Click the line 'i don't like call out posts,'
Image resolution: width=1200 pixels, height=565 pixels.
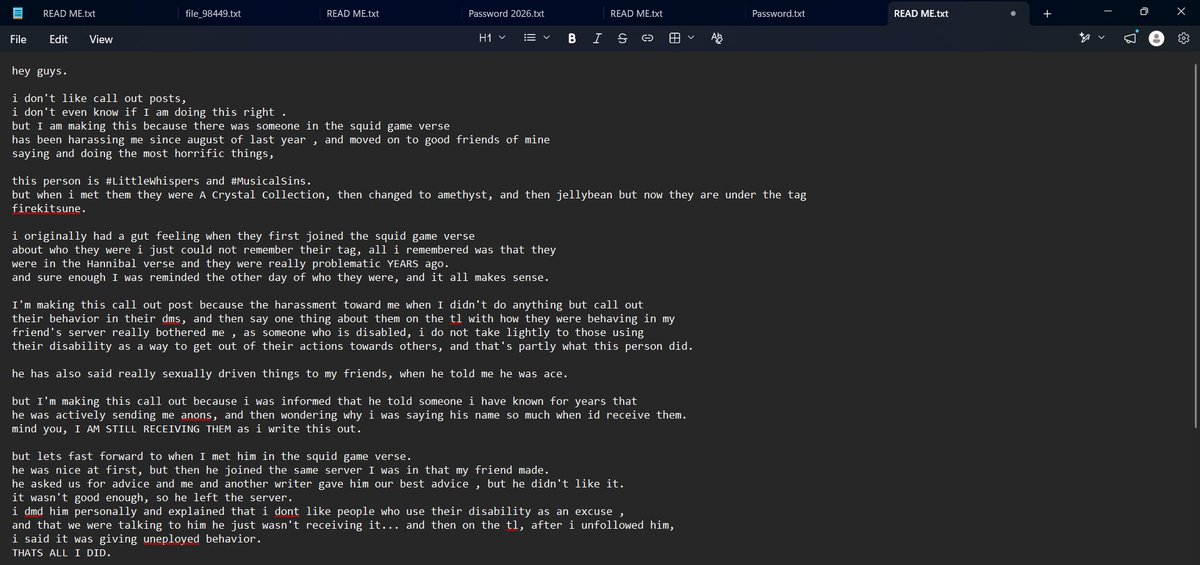point(100,98)
